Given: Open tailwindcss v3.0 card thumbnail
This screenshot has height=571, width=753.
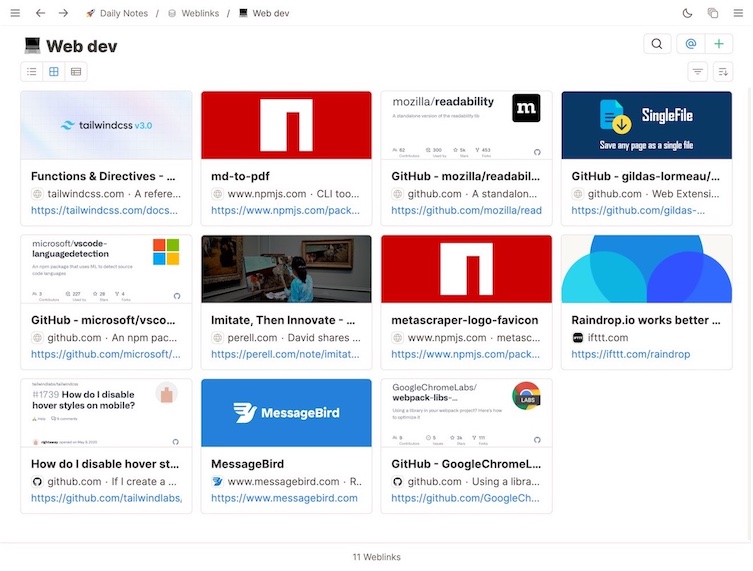Looking at the screenshot, I should tap(106, 125).
